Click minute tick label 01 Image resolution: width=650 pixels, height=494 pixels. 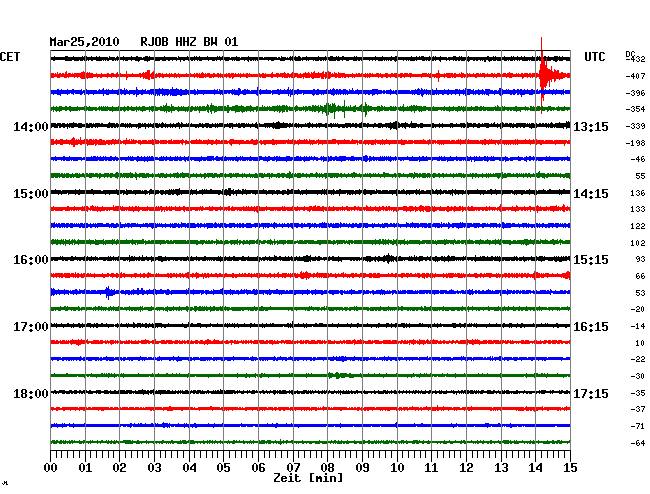(85, 468)
